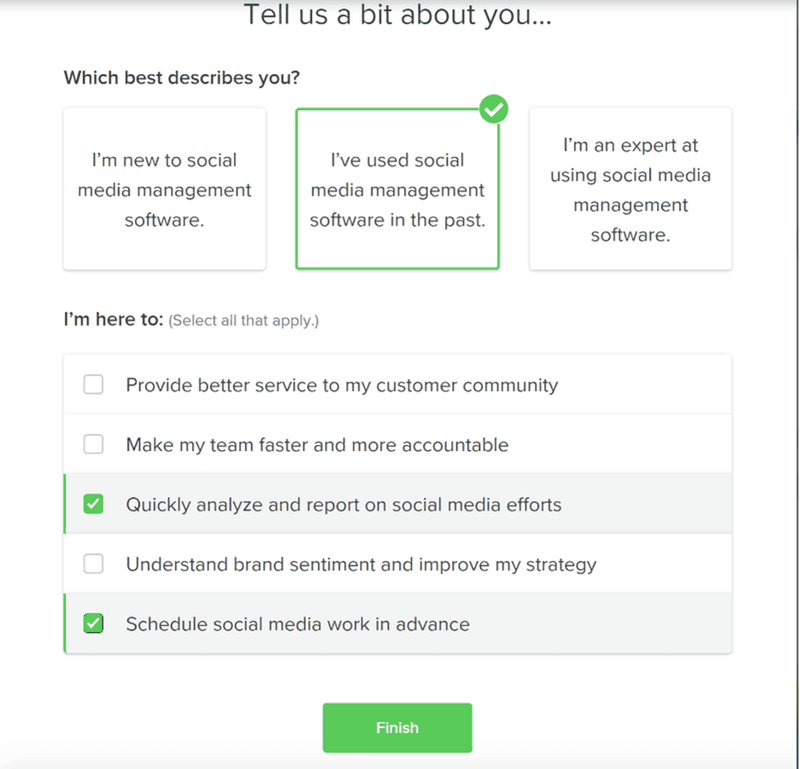Check "Understand brand sentiment and improve my strategy"

tap(93, 563)
